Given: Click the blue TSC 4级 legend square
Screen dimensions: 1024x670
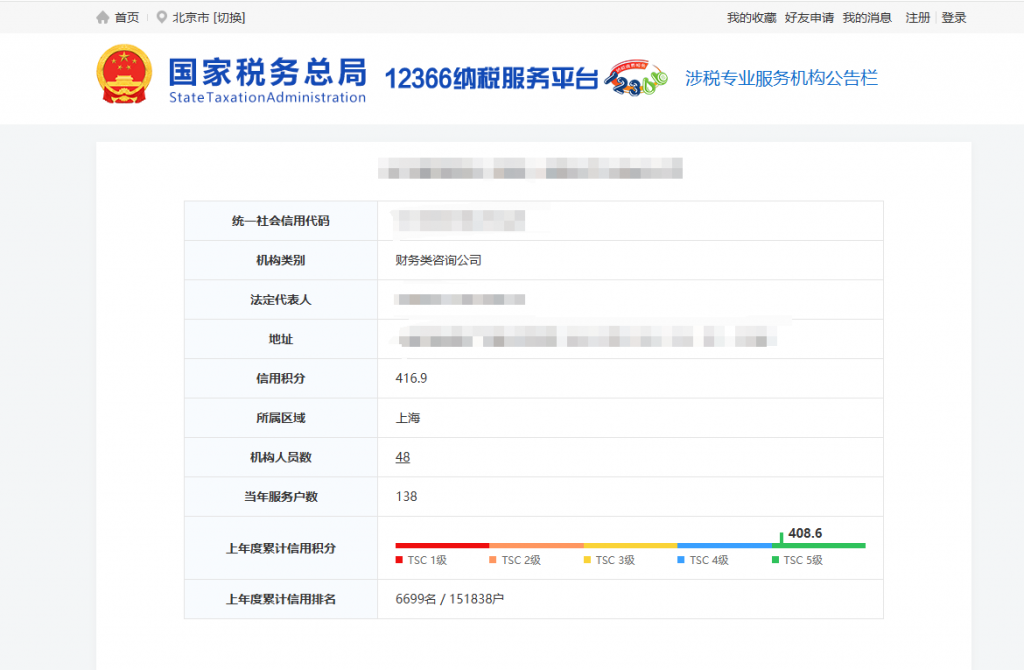Looking at the screenshot, I should tap(678, 560).
